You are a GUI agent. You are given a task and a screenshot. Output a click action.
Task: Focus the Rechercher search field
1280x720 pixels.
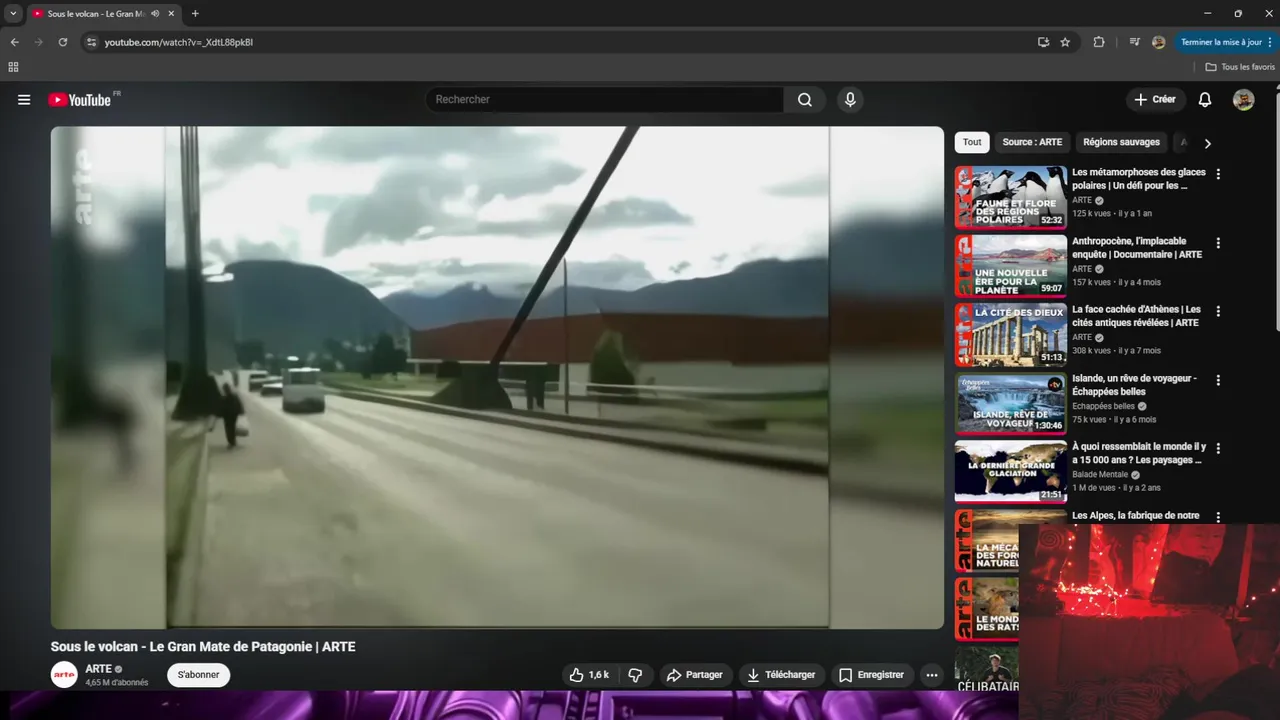(605, 100)
